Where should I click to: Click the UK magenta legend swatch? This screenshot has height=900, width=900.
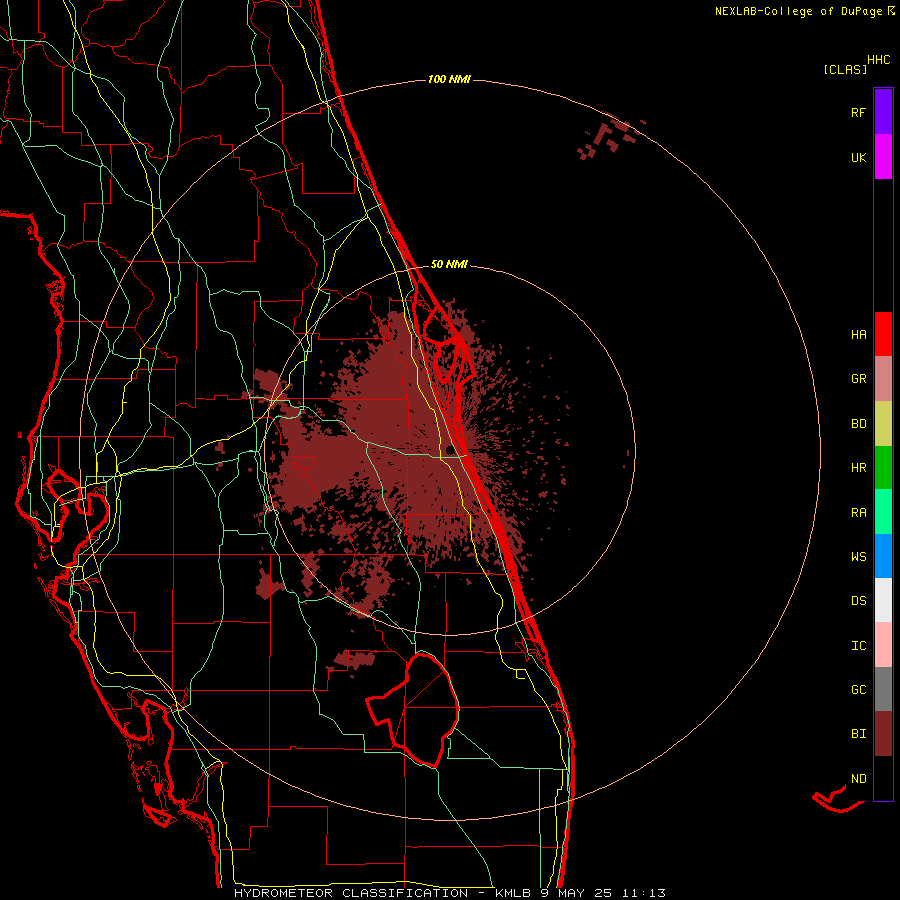pyautogui.click(x=883, y=156)
